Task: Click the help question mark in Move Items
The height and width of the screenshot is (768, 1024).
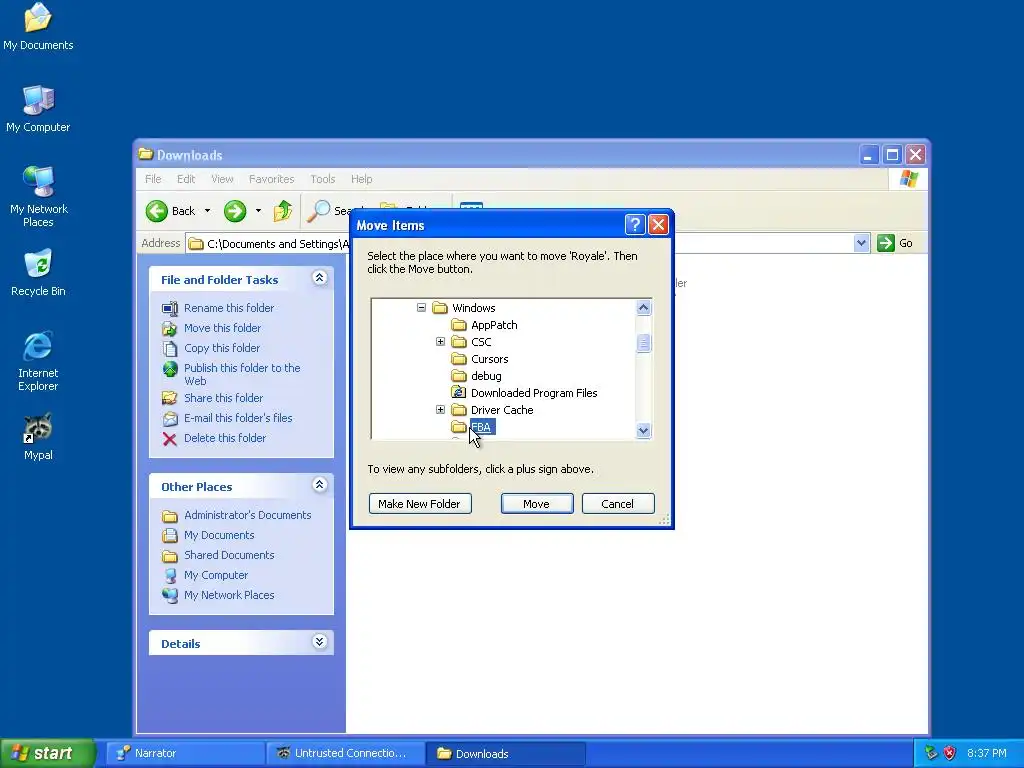Action: 635,225
